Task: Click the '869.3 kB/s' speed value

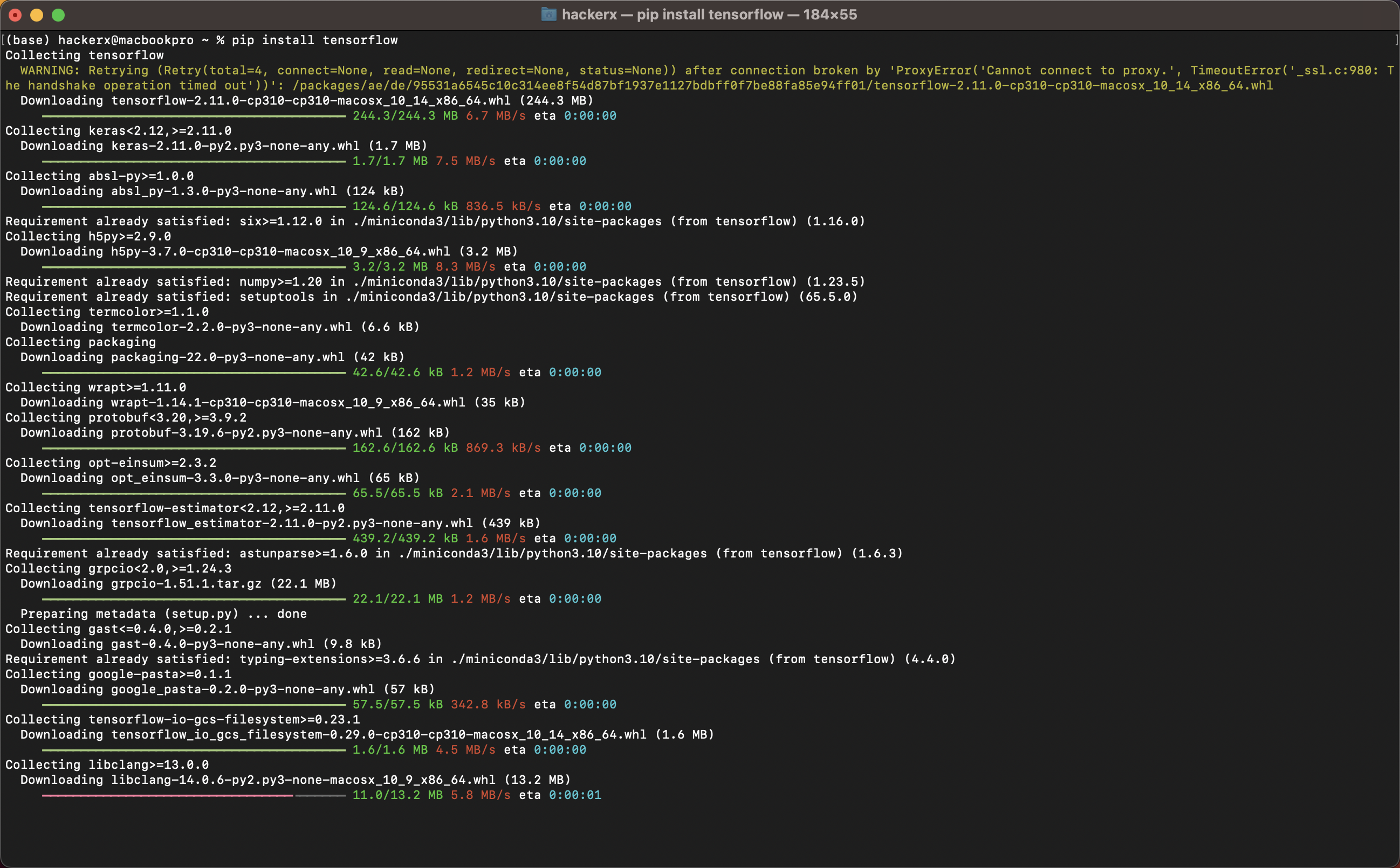Action: [503, 448]
